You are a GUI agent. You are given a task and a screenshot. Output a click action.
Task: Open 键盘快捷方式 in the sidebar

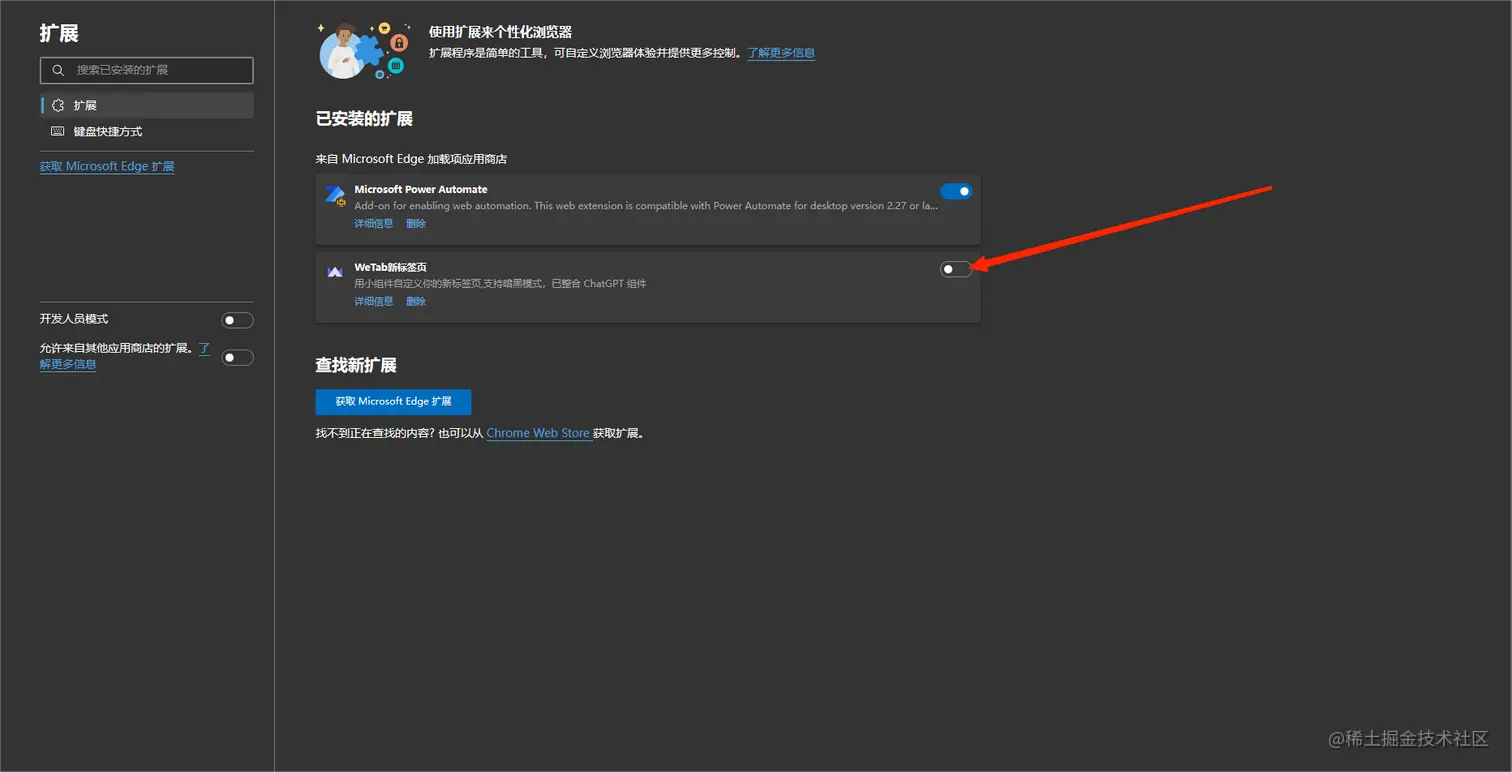(147, 132)
